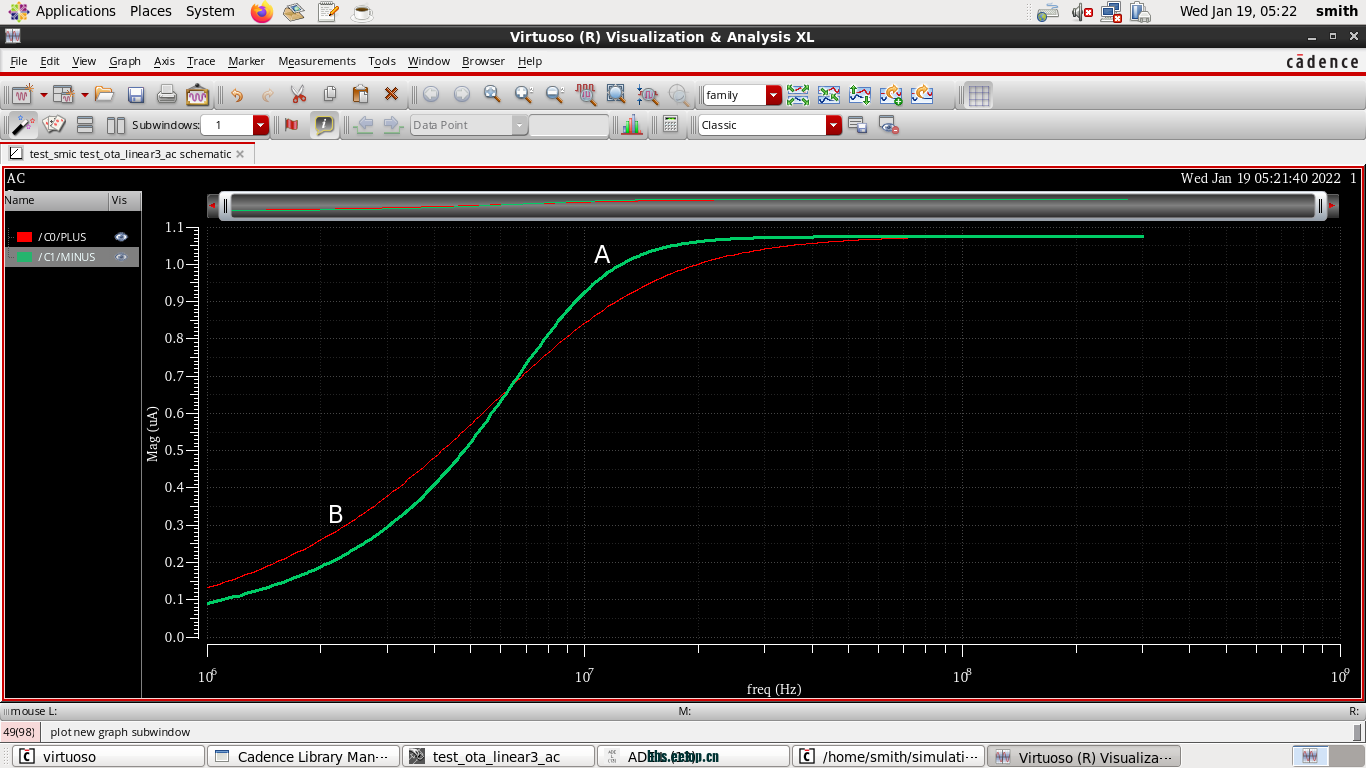Viewport: 1366px width, 768px height.
Task: Open the new graph window icon
Action: (x=22, y=95)
